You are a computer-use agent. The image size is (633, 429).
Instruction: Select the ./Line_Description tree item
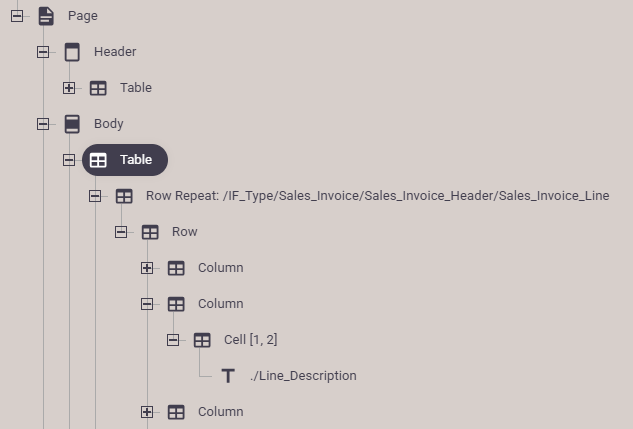(303, 376)
